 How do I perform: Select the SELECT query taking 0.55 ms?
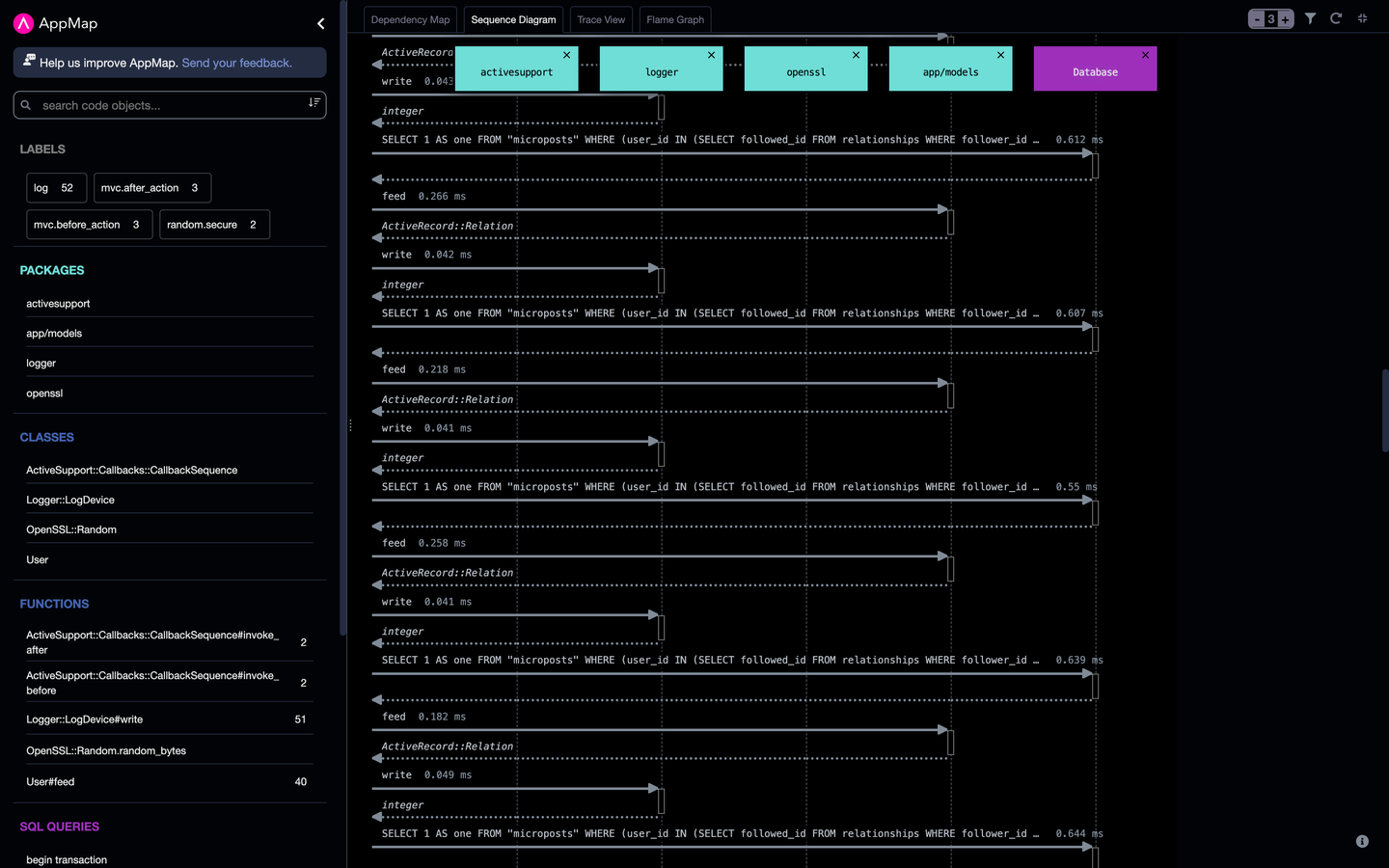739,487
